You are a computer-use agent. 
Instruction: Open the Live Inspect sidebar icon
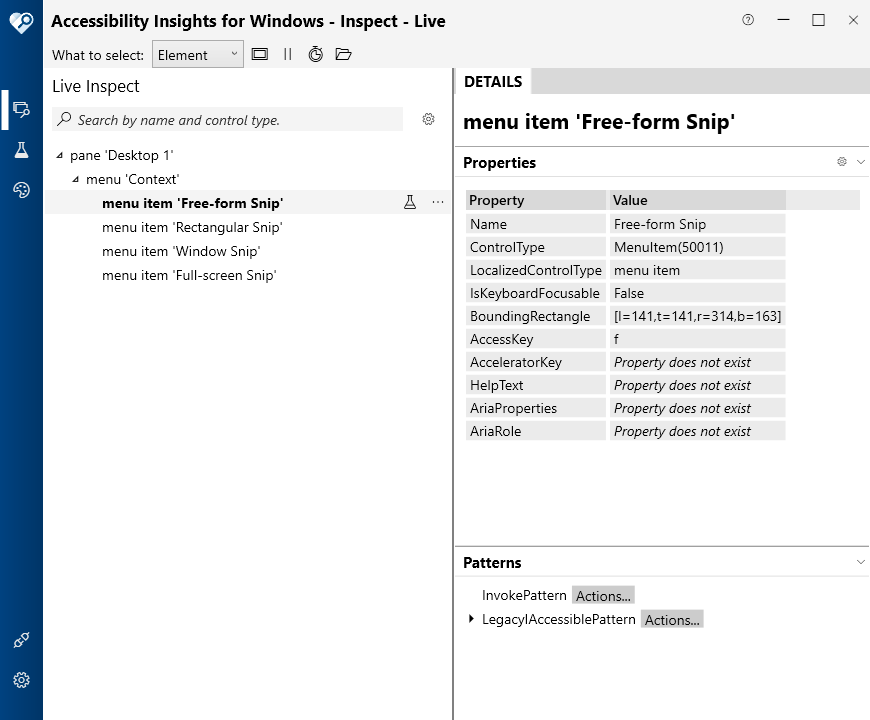click(x=21, y=109)
